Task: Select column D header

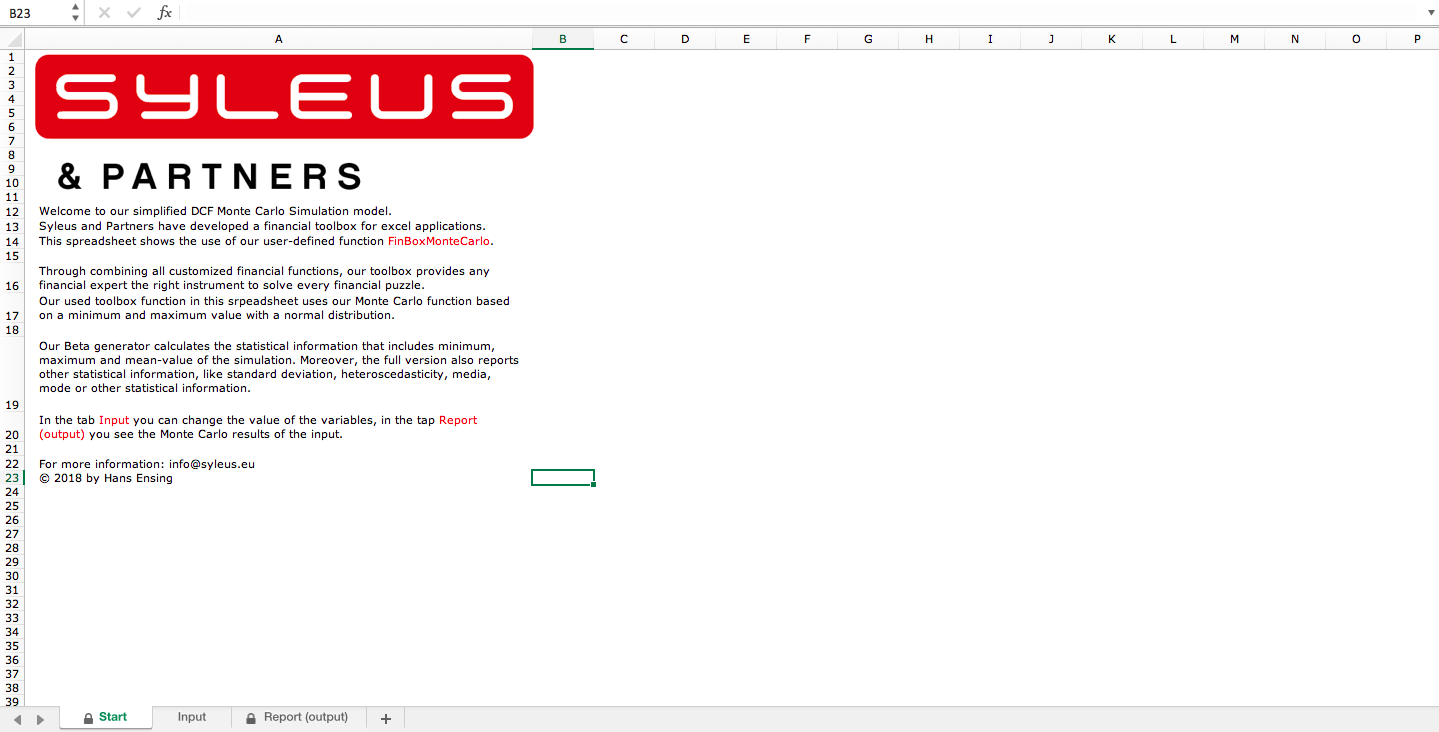Action: point(685,39)
